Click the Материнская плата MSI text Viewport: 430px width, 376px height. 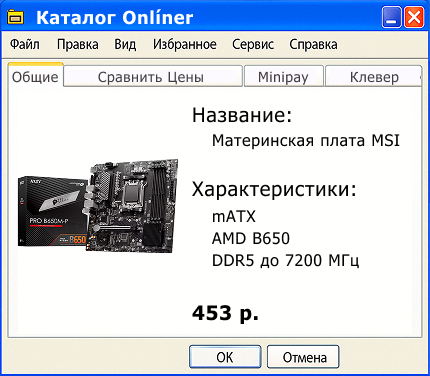coord(306,140)
